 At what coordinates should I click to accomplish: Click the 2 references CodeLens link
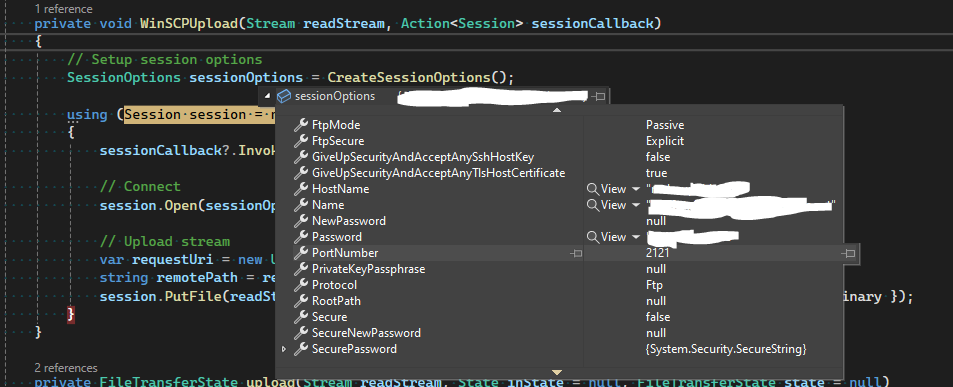[x=66, y=368]
